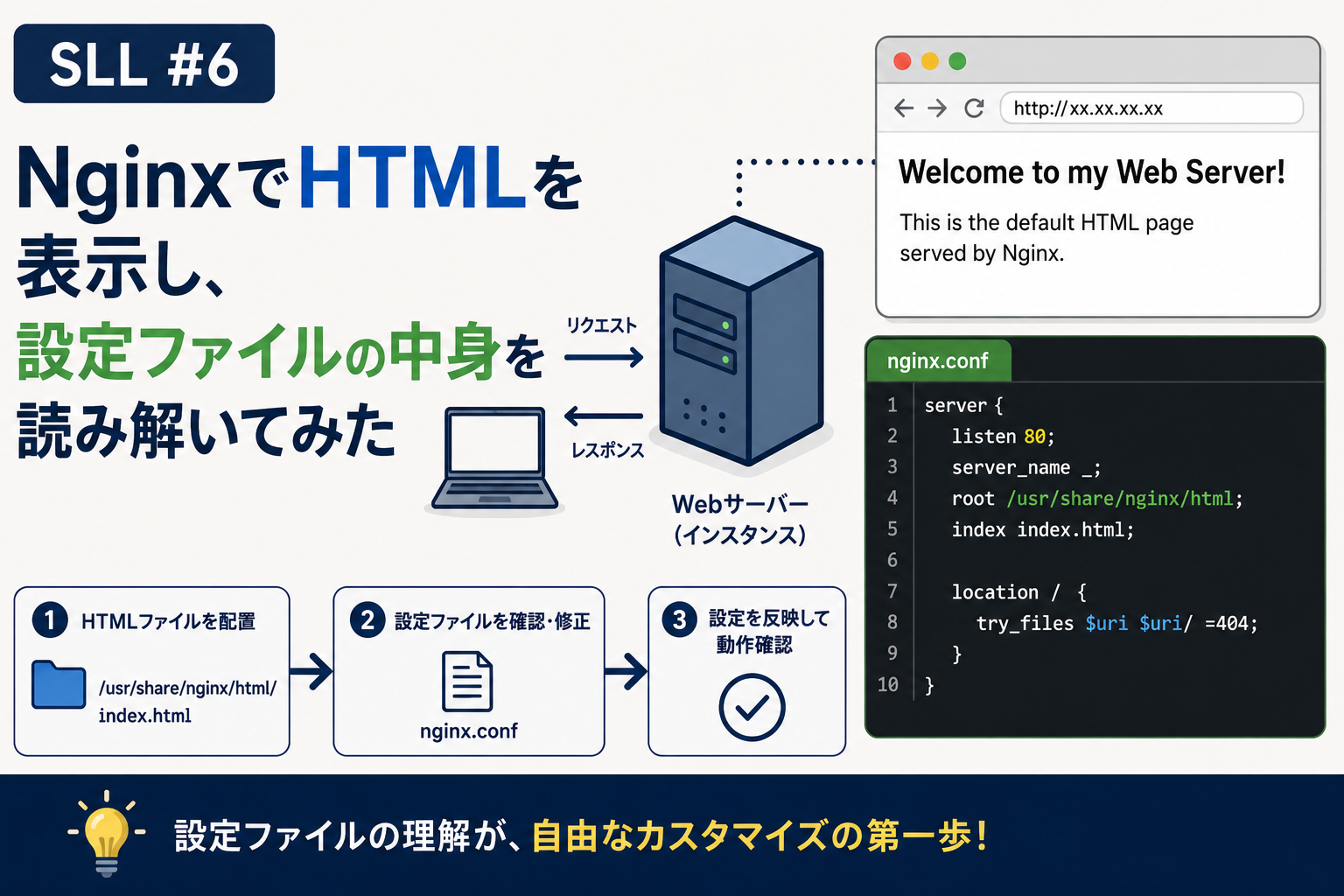Screen dimensions: 1344x896
Task: Click the /usr/share/nginx/html/ index.html path
Action: pyautogui.click(x=187, y=702)
